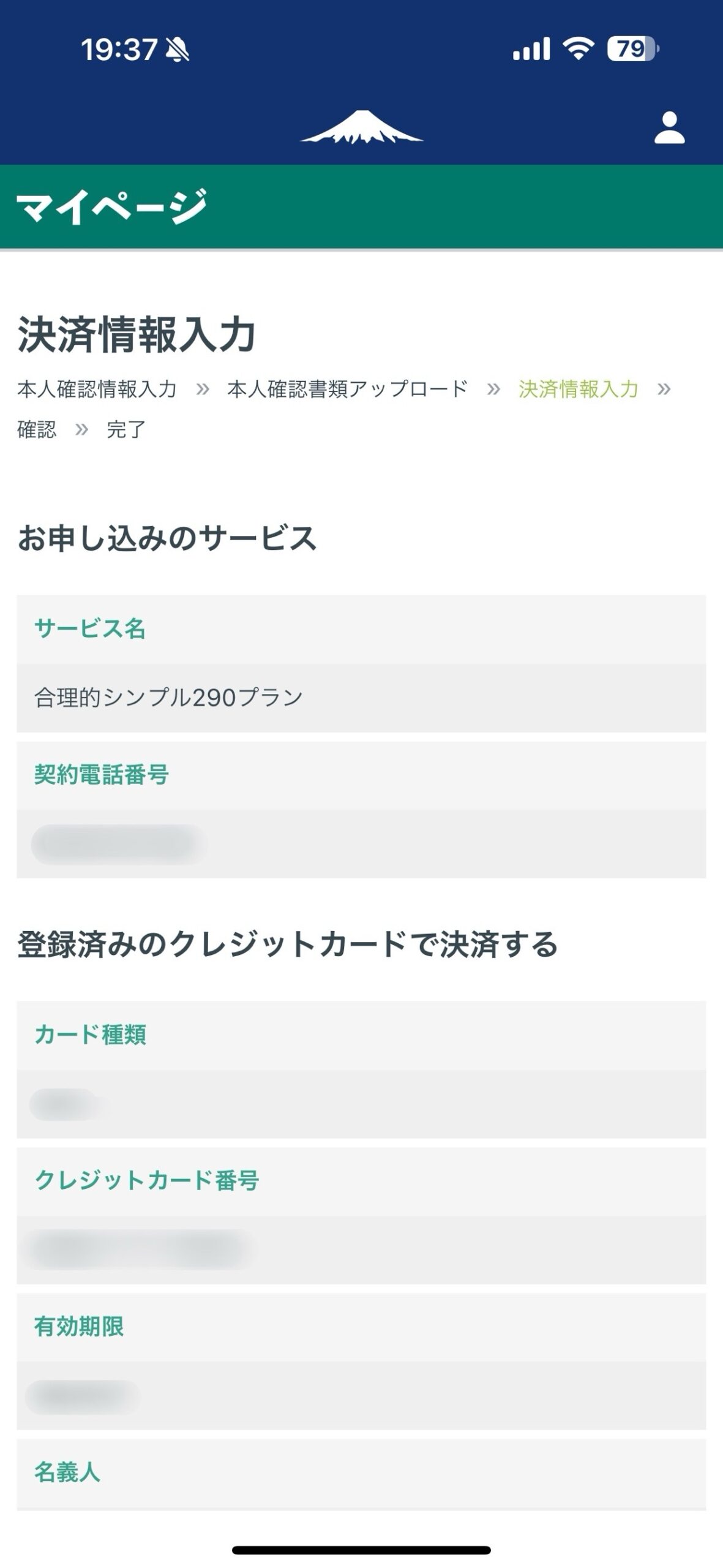
Task: Select the highlighted 決済情報入力 breadcrumb step
Action: (578, 389)
